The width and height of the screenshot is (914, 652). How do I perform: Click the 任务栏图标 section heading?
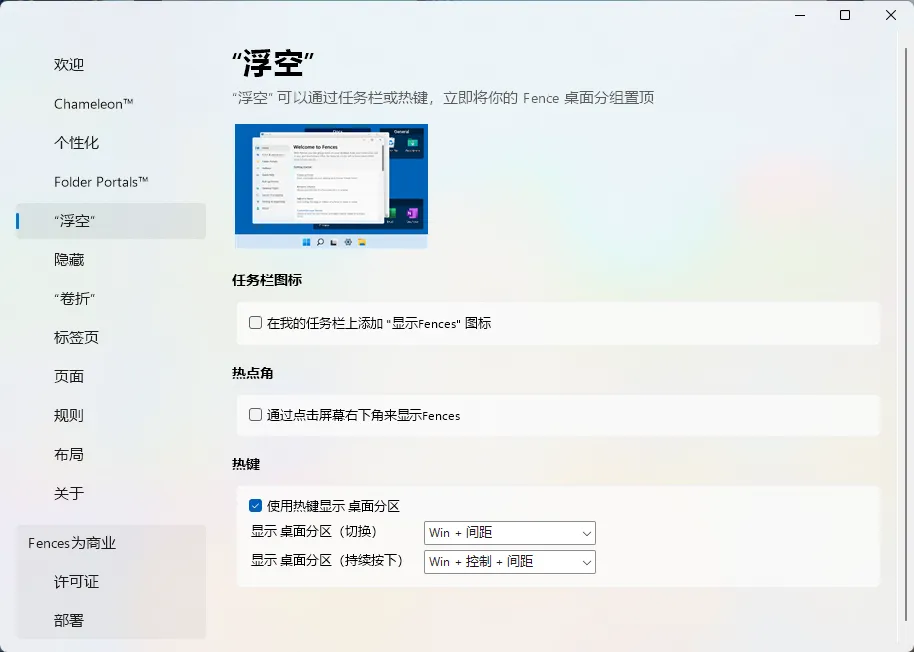point(267,280)
